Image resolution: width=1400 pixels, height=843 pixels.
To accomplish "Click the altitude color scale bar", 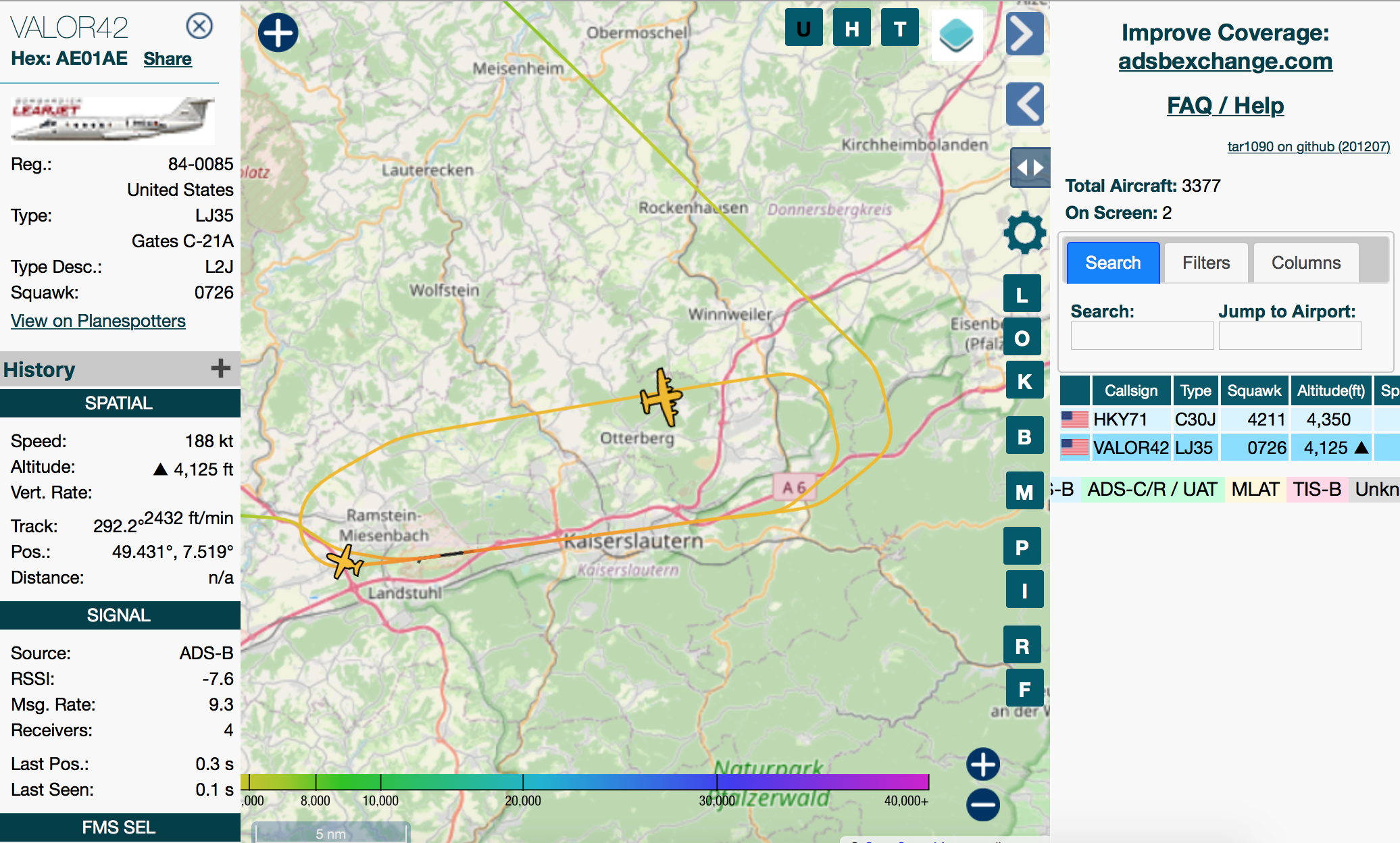I will coord(585,782).
